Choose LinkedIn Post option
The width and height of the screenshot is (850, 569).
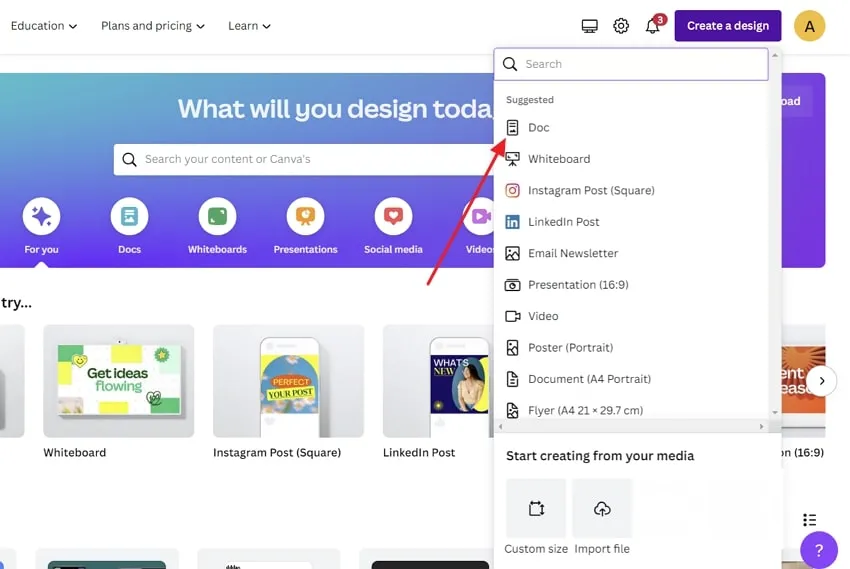(631, 222)
